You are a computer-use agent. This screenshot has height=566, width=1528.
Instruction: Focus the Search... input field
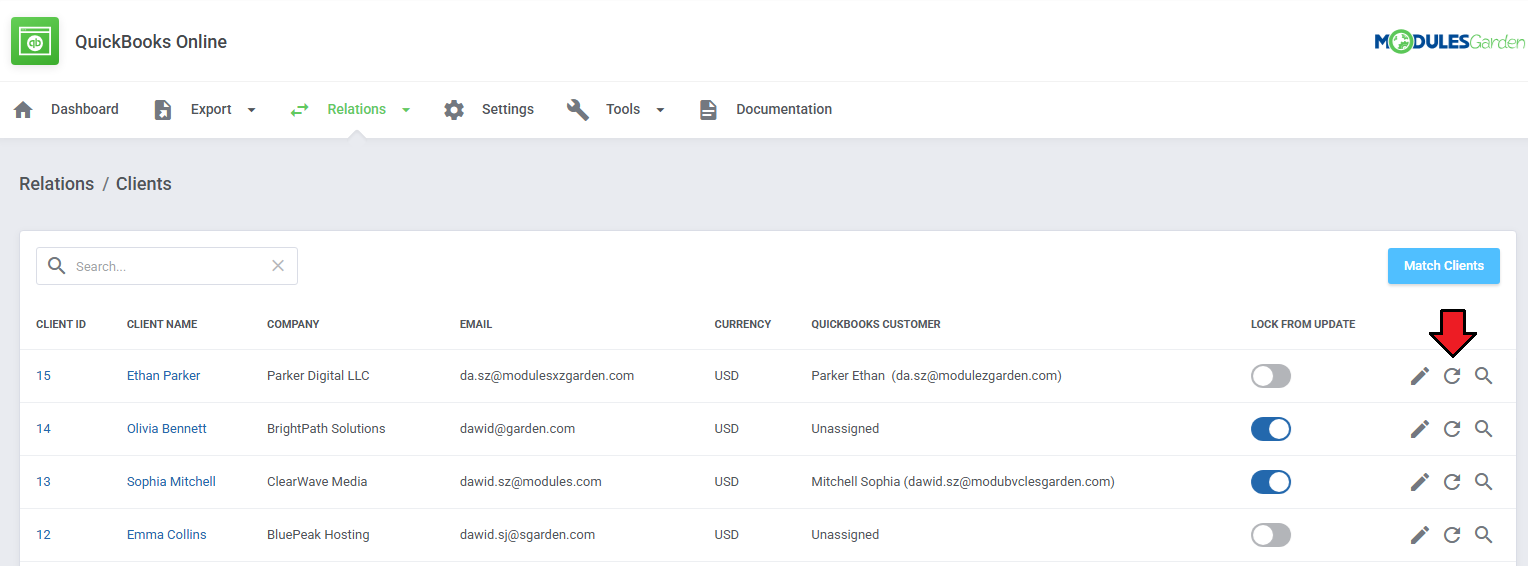point(167,266)
